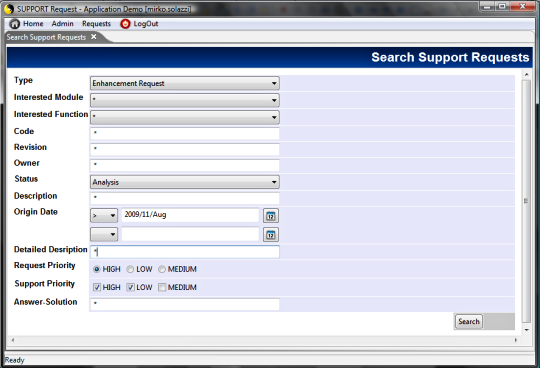Click the Request Priority label

[x=44, y=265]
